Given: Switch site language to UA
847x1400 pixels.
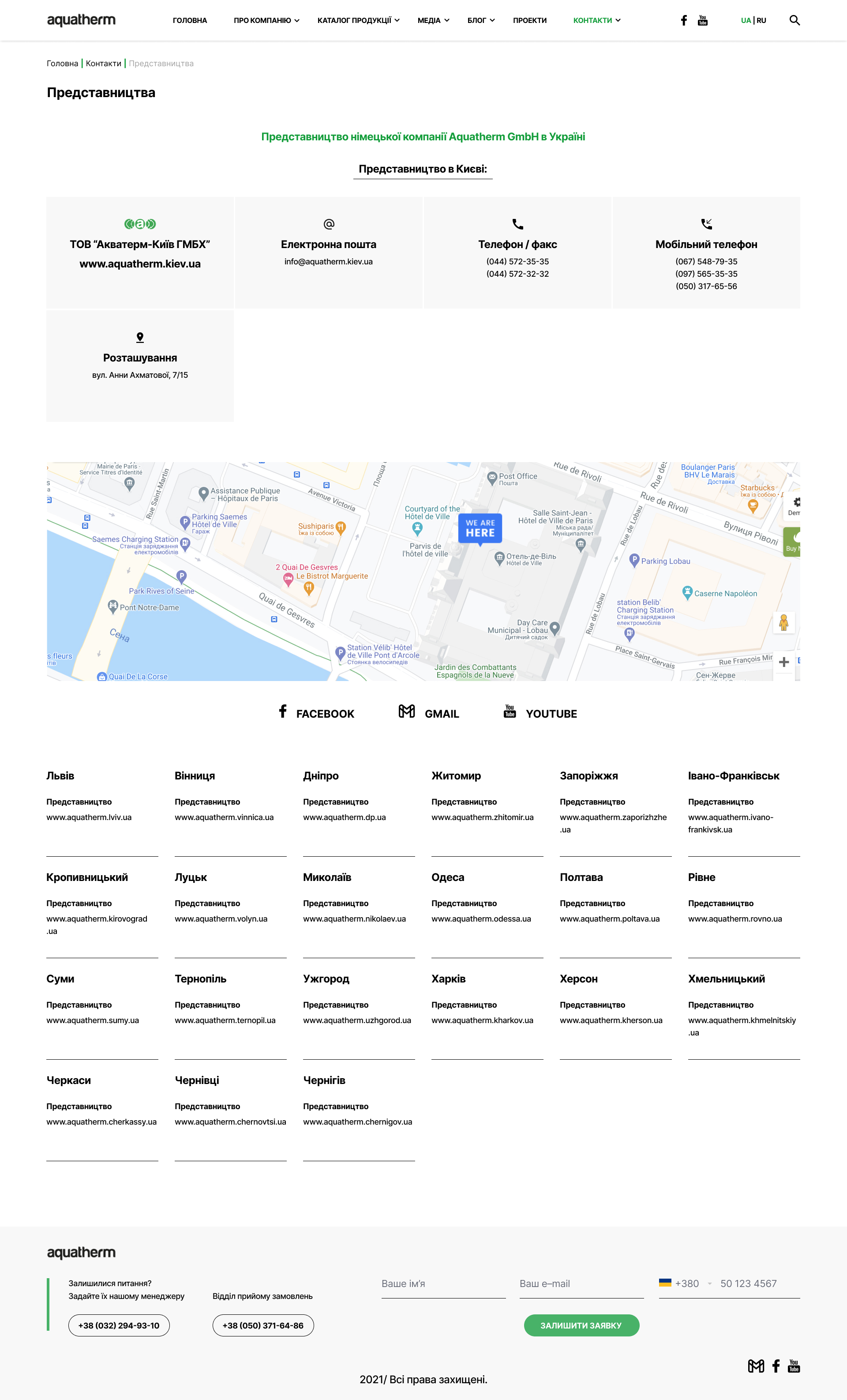Looking at the screenshot, I should (x=746, y=20).
